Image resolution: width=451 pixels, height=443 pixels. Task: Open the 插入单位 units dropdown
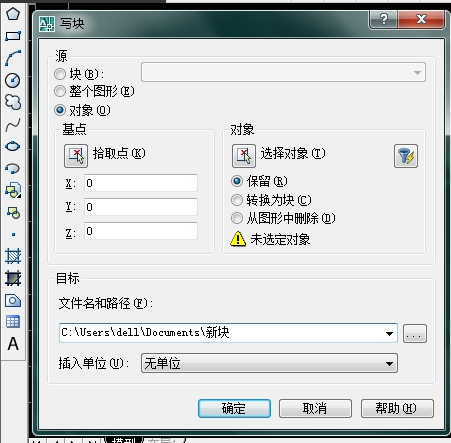[x=269, y=363]
